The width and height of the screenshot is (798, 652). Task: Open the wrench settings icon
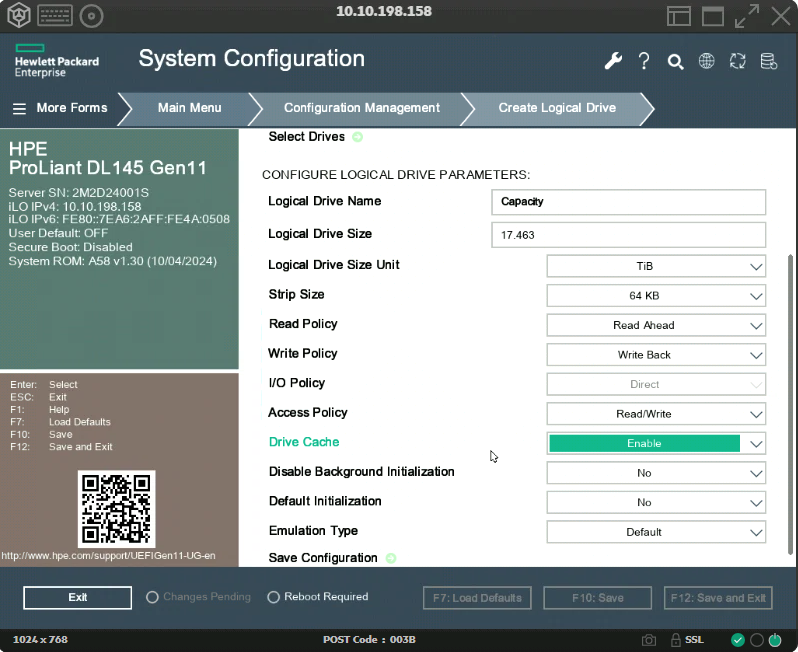(x=613, y=61)
